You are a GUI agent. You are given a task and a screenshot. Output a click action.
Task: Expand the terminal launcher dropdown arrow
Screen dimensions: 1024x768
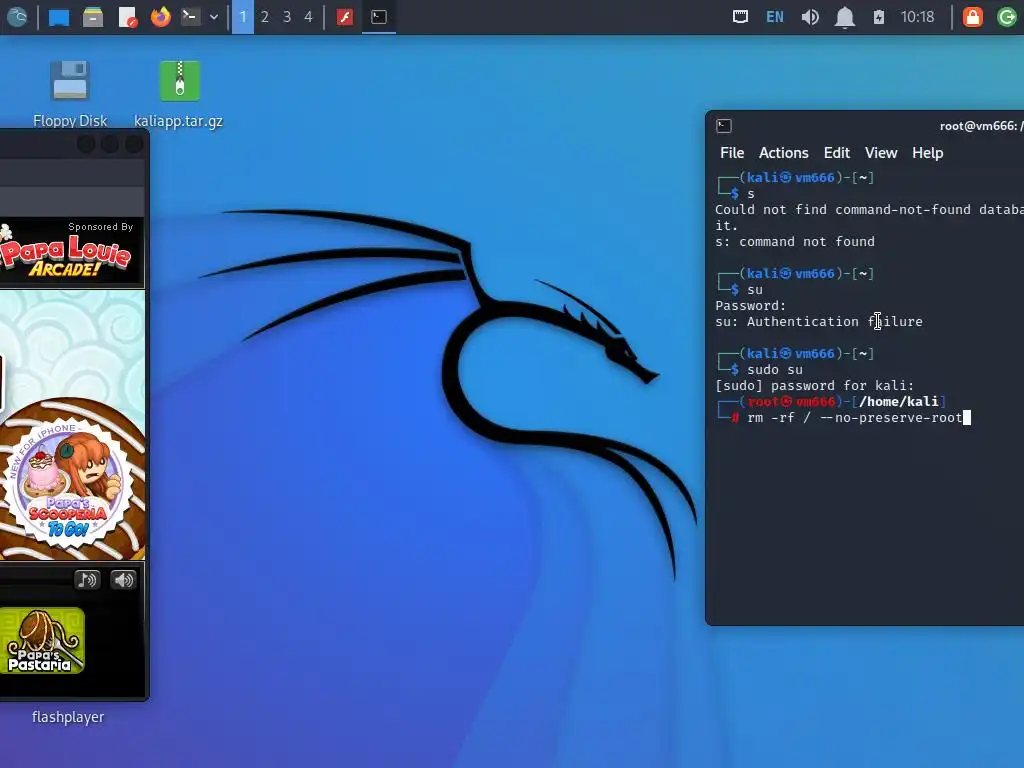tap(214, 17)
